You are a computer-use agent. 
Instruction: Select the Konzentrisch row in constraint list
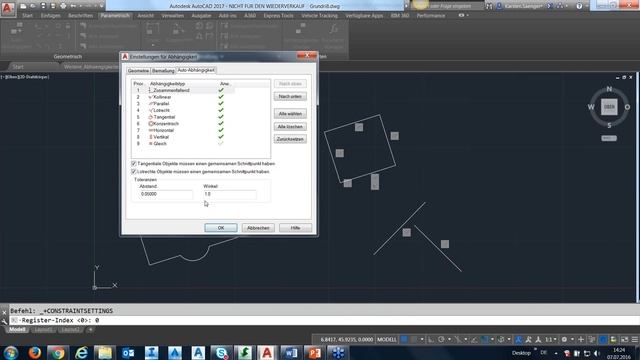(183, 124)
